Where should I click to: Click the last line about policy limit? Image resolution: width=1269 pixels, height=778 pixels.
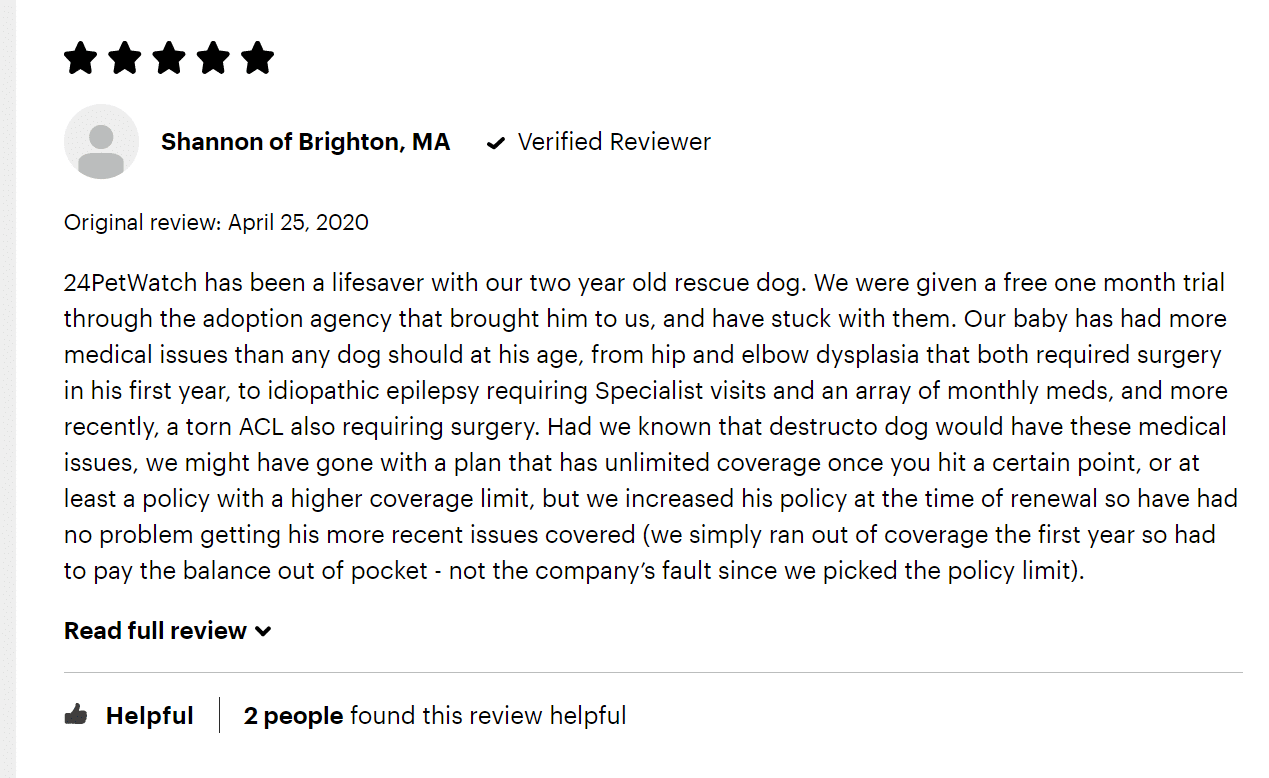coord(574,571)
